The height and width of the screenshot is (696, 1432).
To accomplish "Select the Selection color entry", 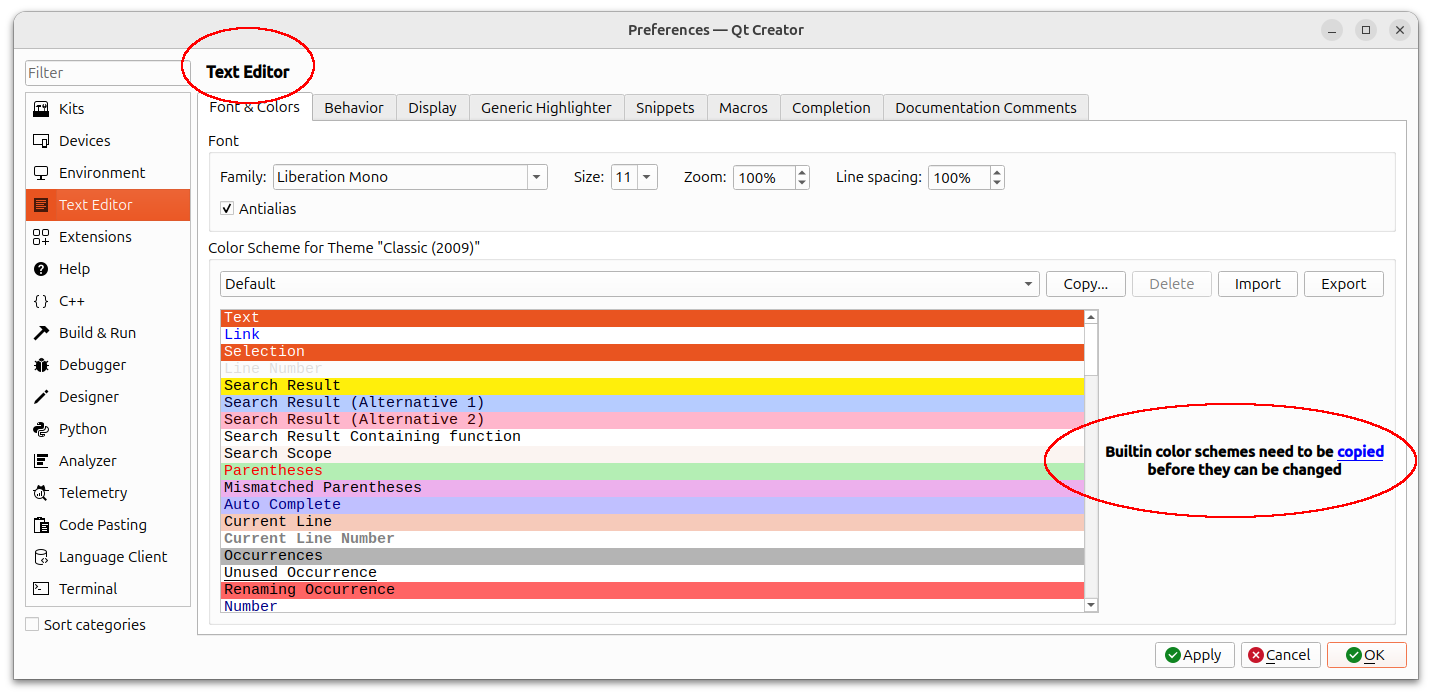I will pos(652,352).
